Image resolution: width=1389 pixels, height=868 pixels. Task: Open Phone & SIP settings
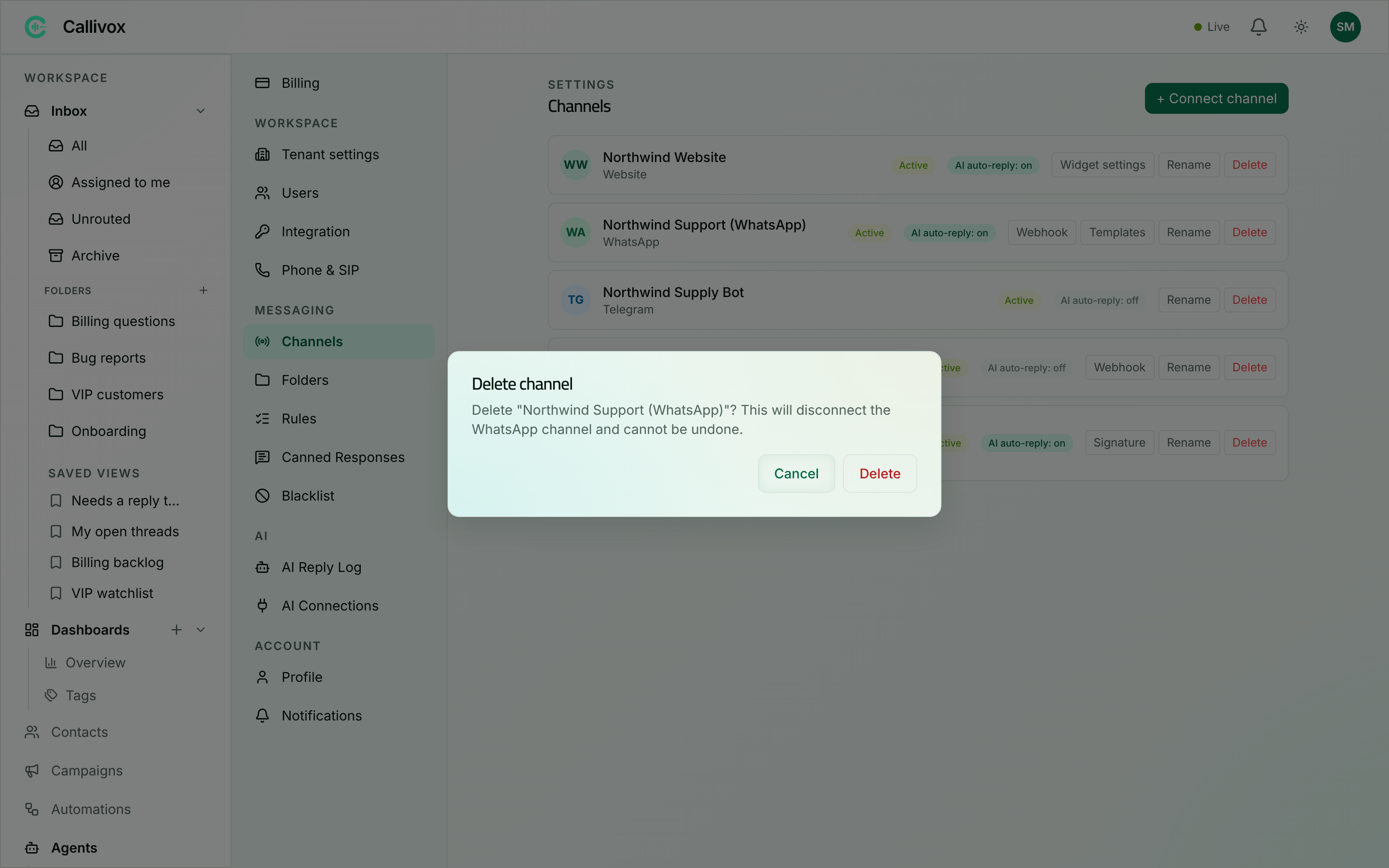(339, 270)
